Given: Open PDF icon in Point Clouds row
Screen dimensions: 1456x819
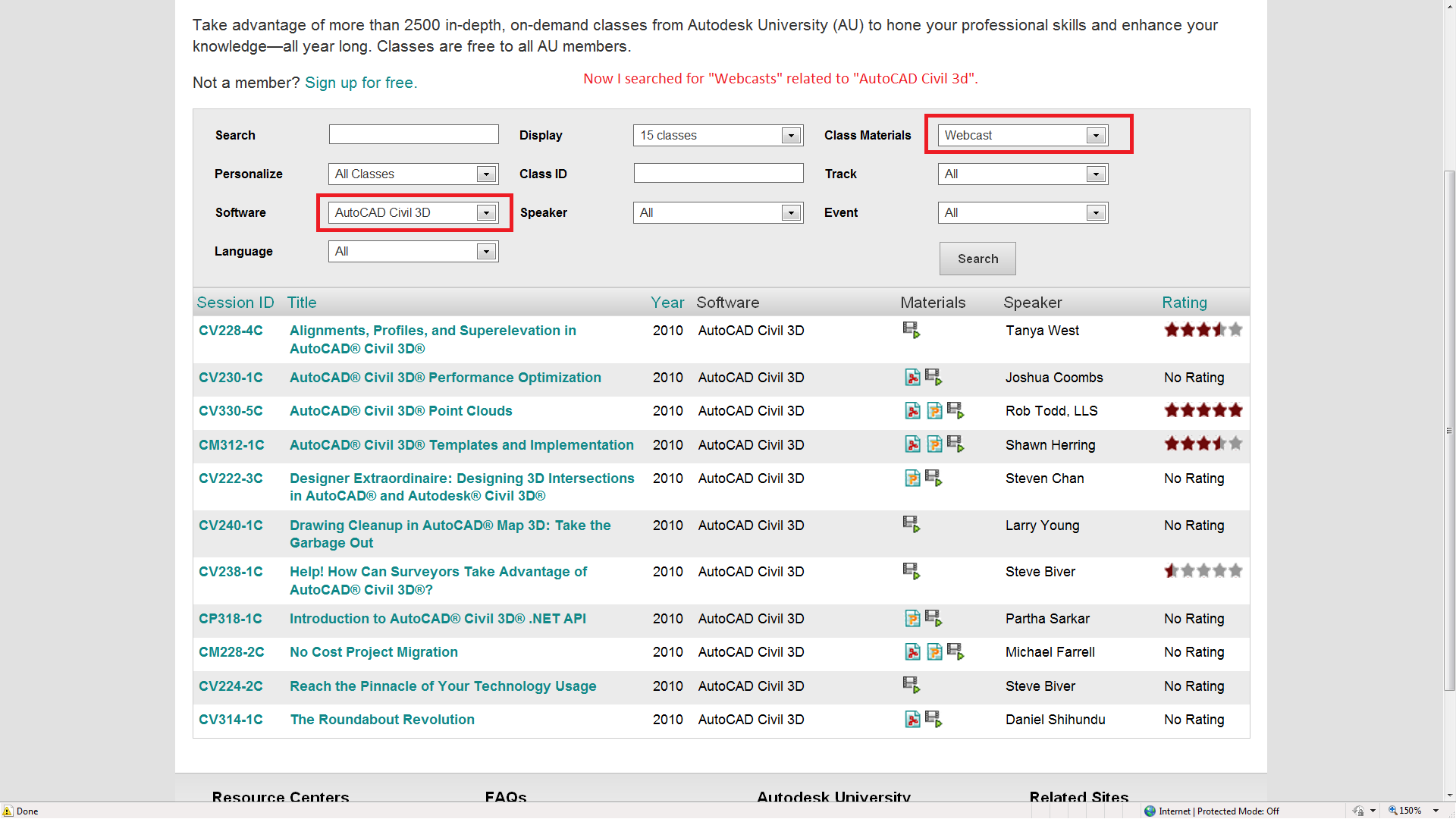Looking at the screenshot, I should click(x=912, y=411).
